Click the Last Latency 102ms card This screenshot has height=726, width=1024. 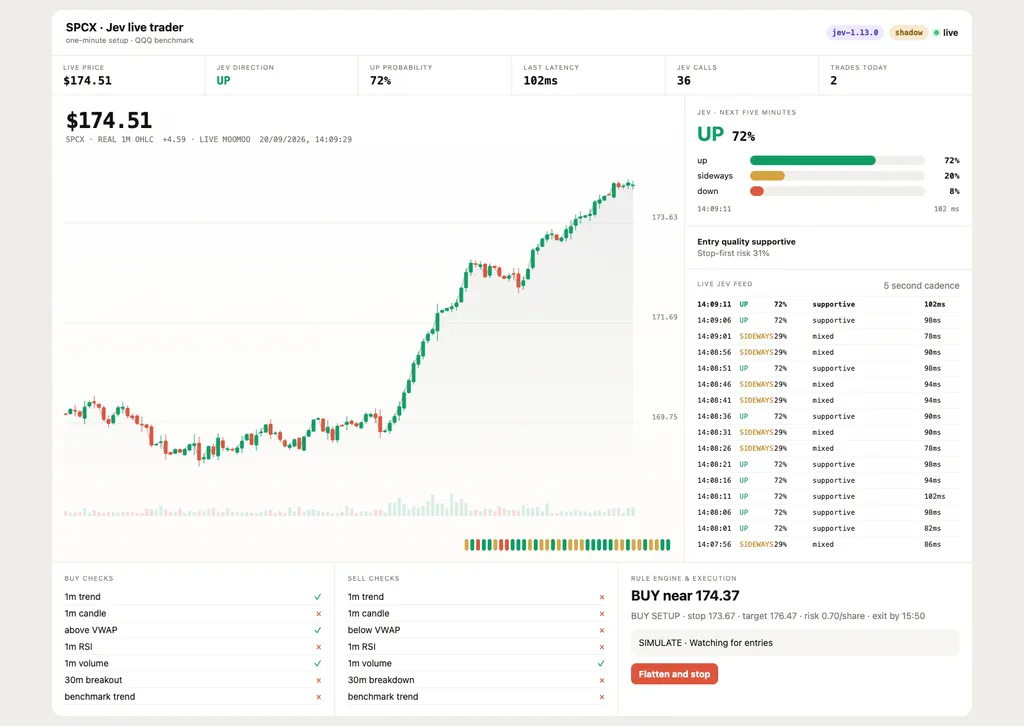pyautogui.click(x=588, y=76)
